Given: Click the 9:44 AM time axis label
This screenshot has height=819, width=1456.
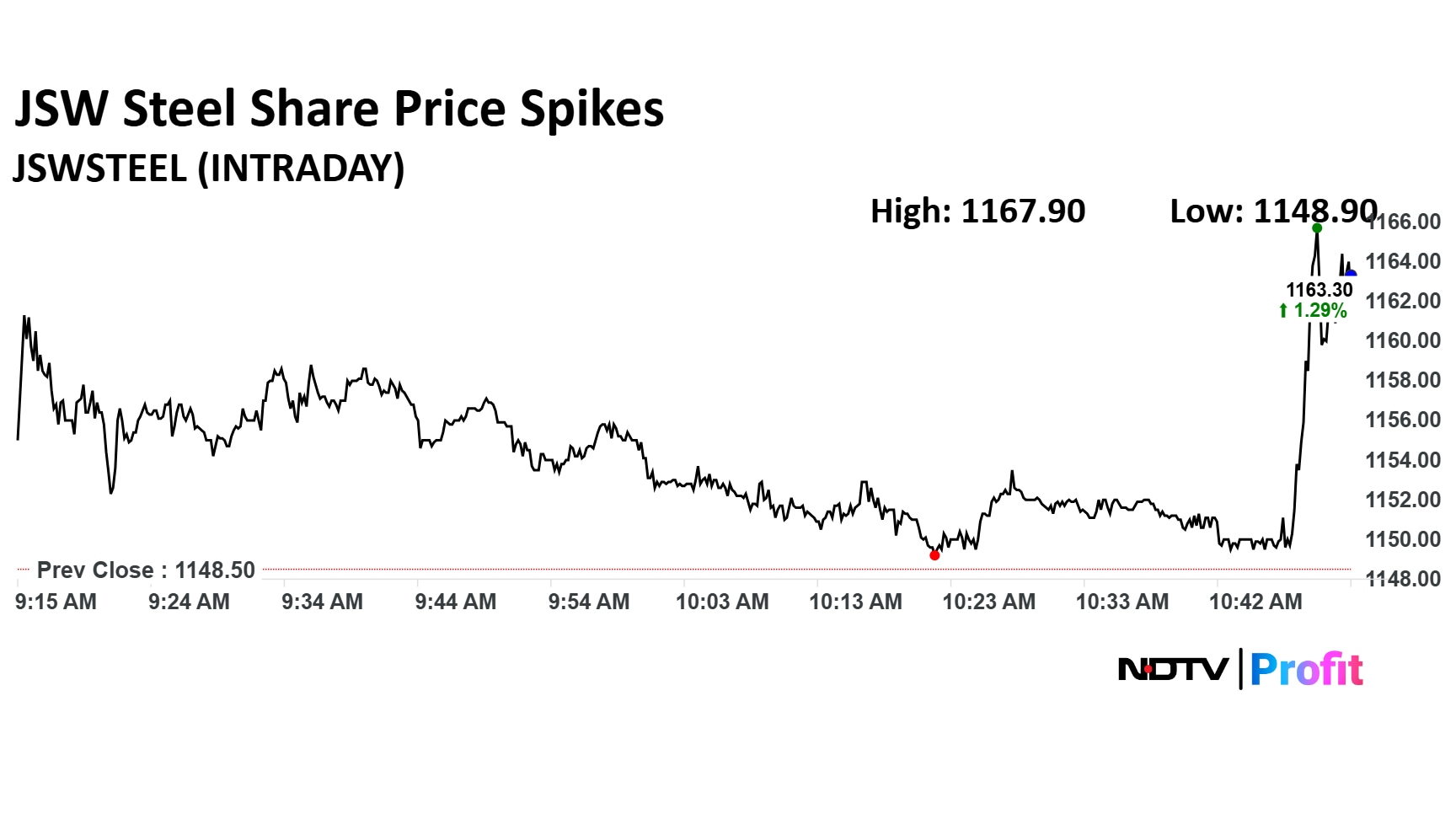Looking at the screenshot, I should (456, 602).
